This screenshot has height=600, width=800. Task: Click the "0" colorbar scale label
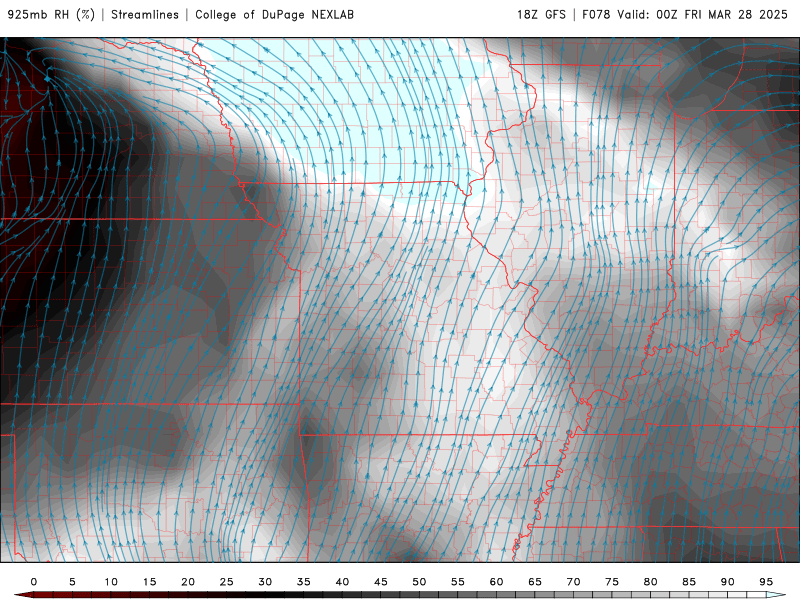34,582
